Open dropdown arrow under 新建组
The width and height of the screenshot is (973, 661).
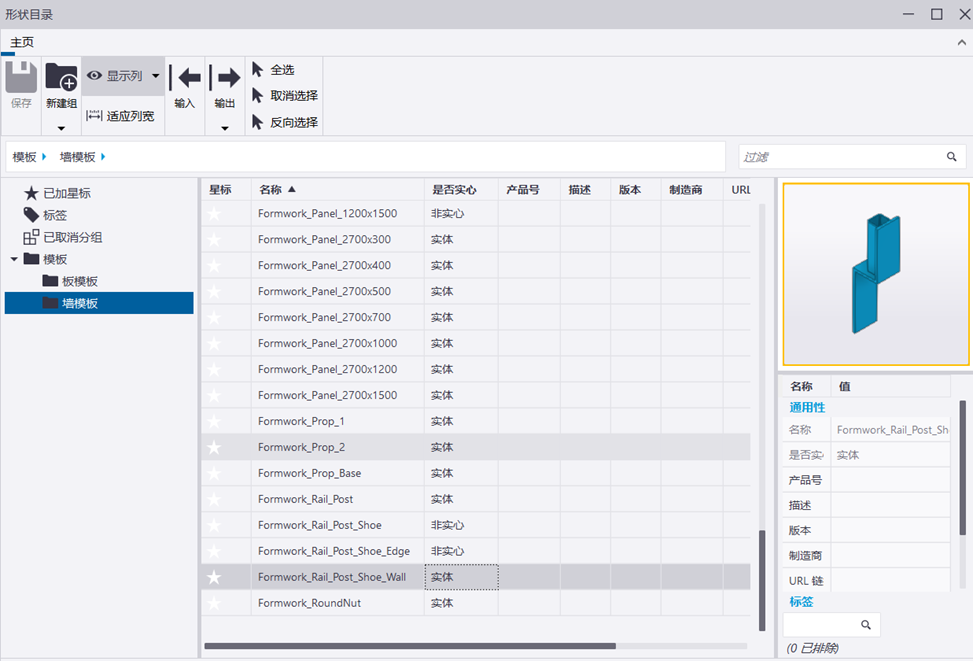pyautogui.click(x=61, y=128)
